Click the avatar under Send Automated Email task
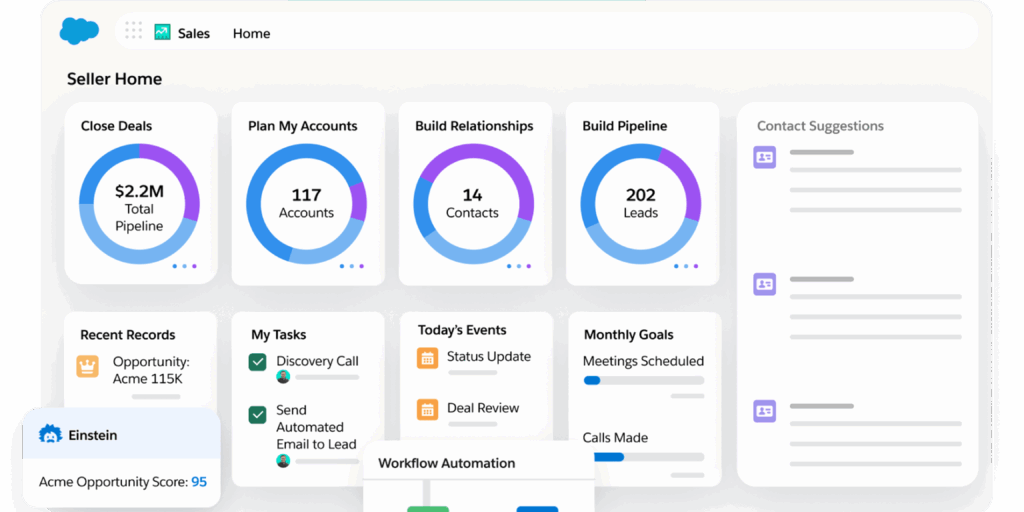 pyautogui.click(x=283, y=461)
